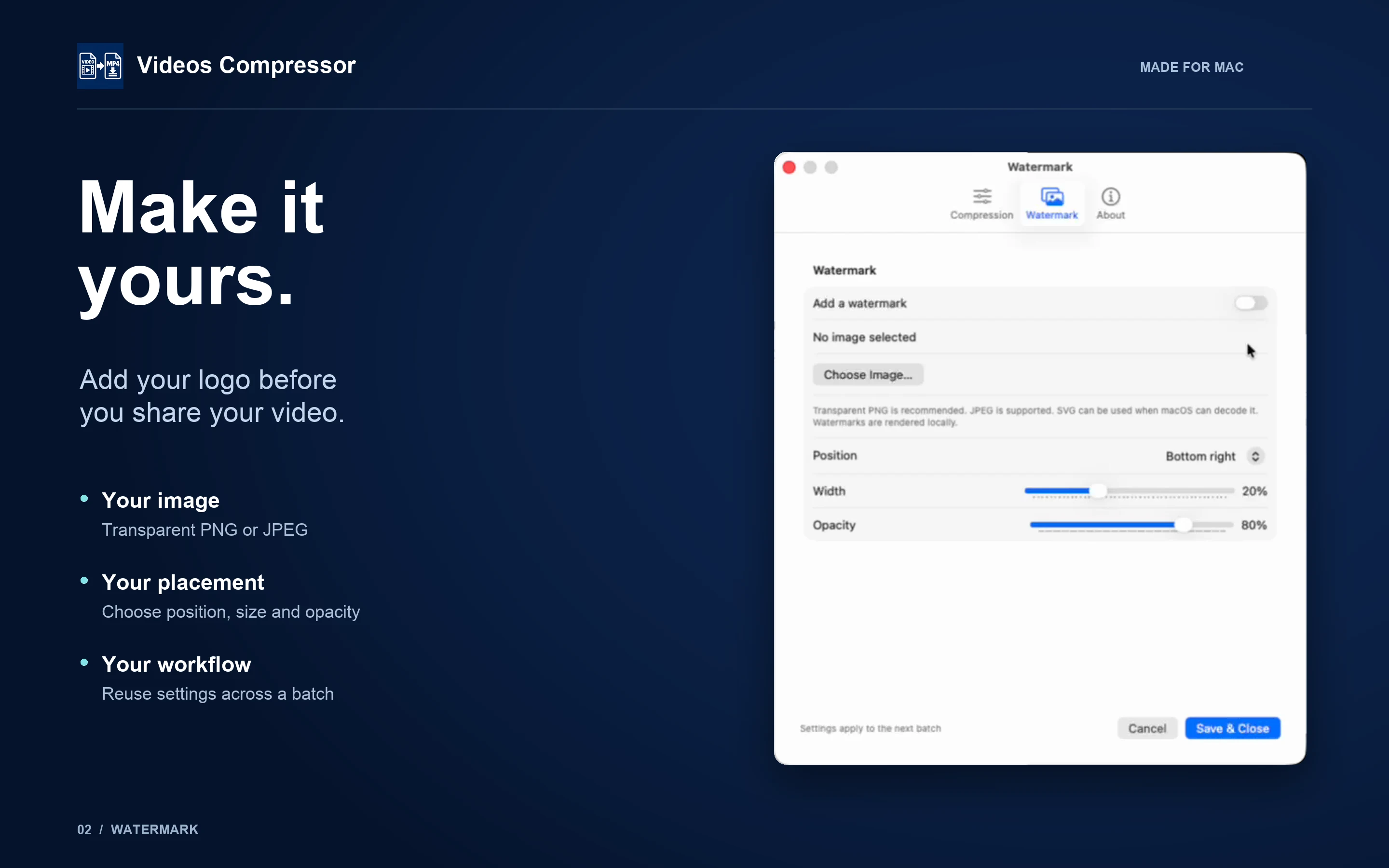Click the MADE FOR MAC label

click(1192, 67)
